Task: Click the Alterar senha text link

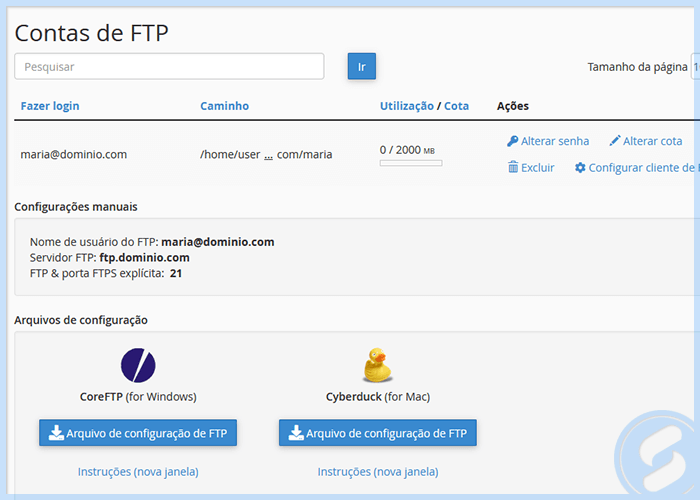Action: coord(555,141)
